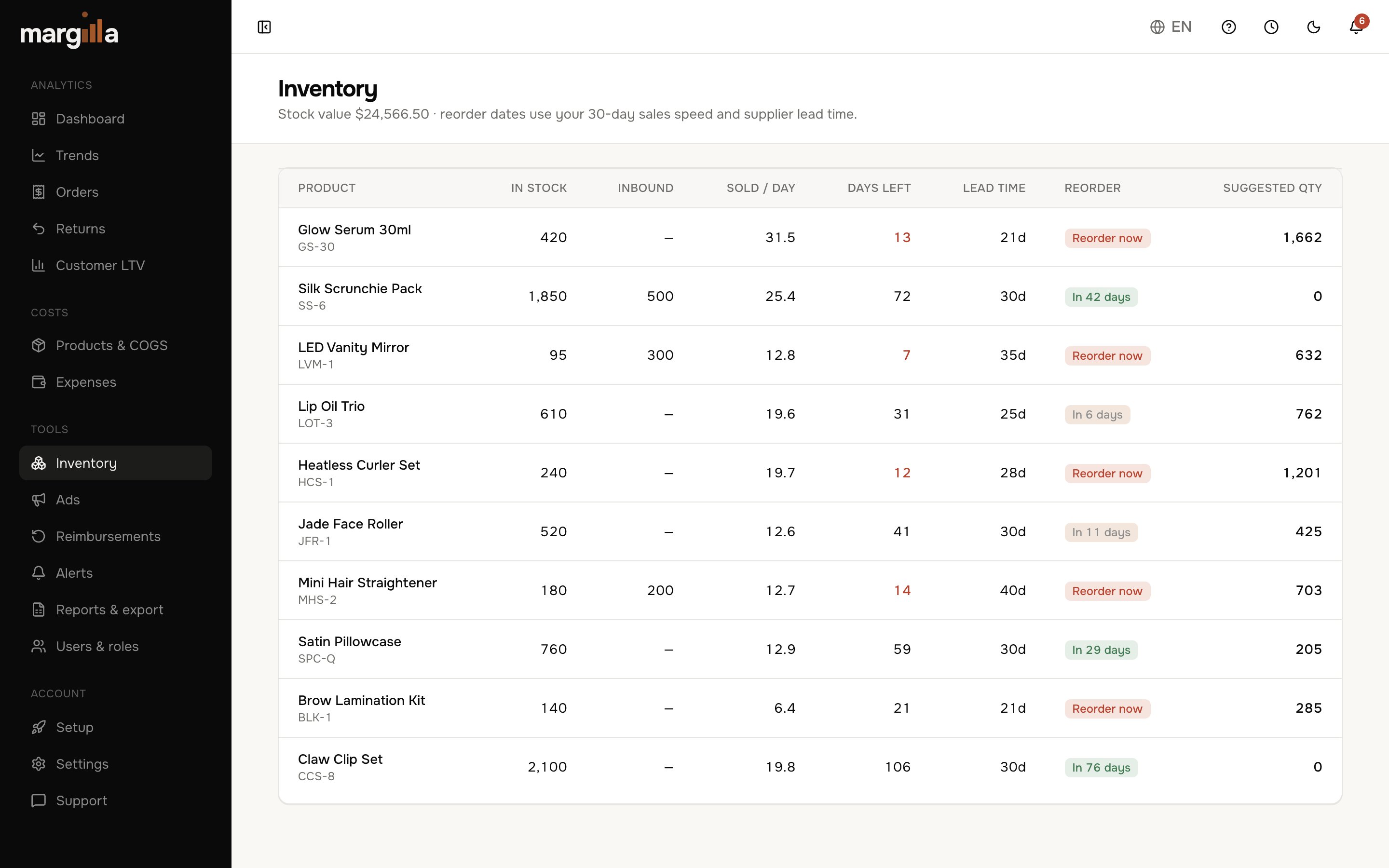1389x868 pixels.
Task: Open Inventory in the sidebar
Action: 115,463
